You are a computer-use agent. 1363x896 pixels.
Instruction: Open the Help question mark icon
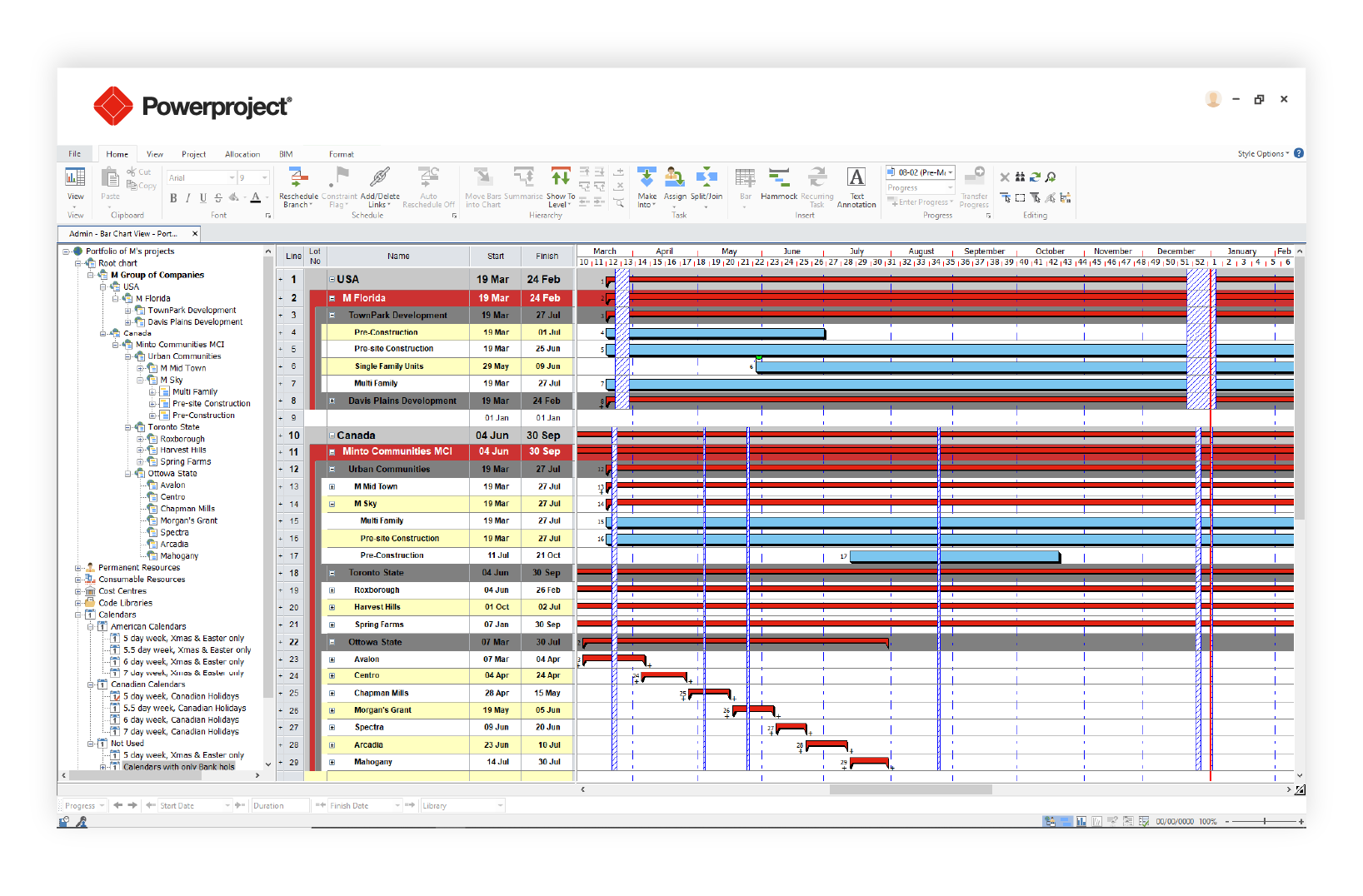click(x=1299, y=153)
